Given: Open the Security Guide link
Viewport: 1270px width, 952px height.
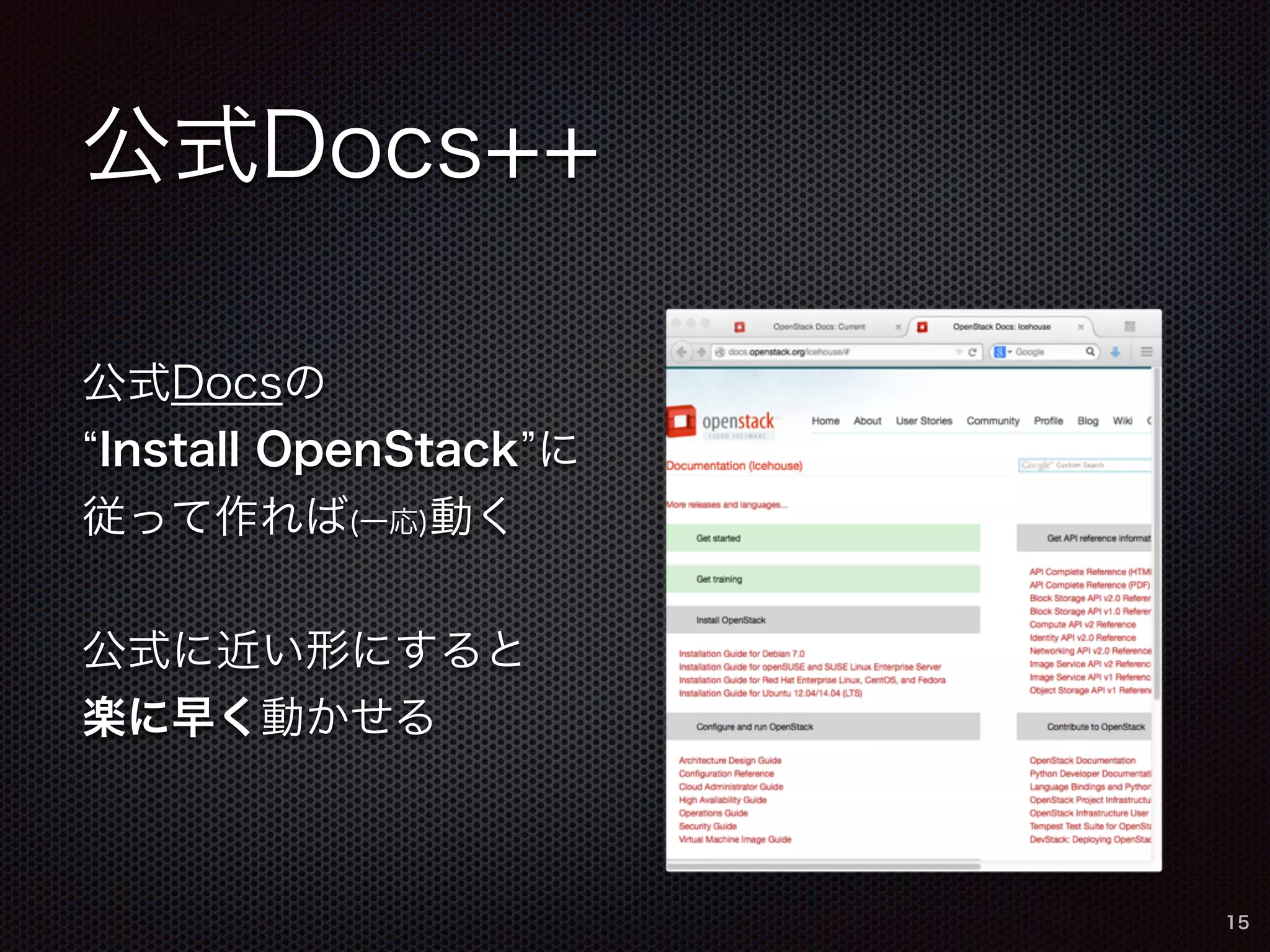Looking at the screenshot, I should tap(708, 826).
